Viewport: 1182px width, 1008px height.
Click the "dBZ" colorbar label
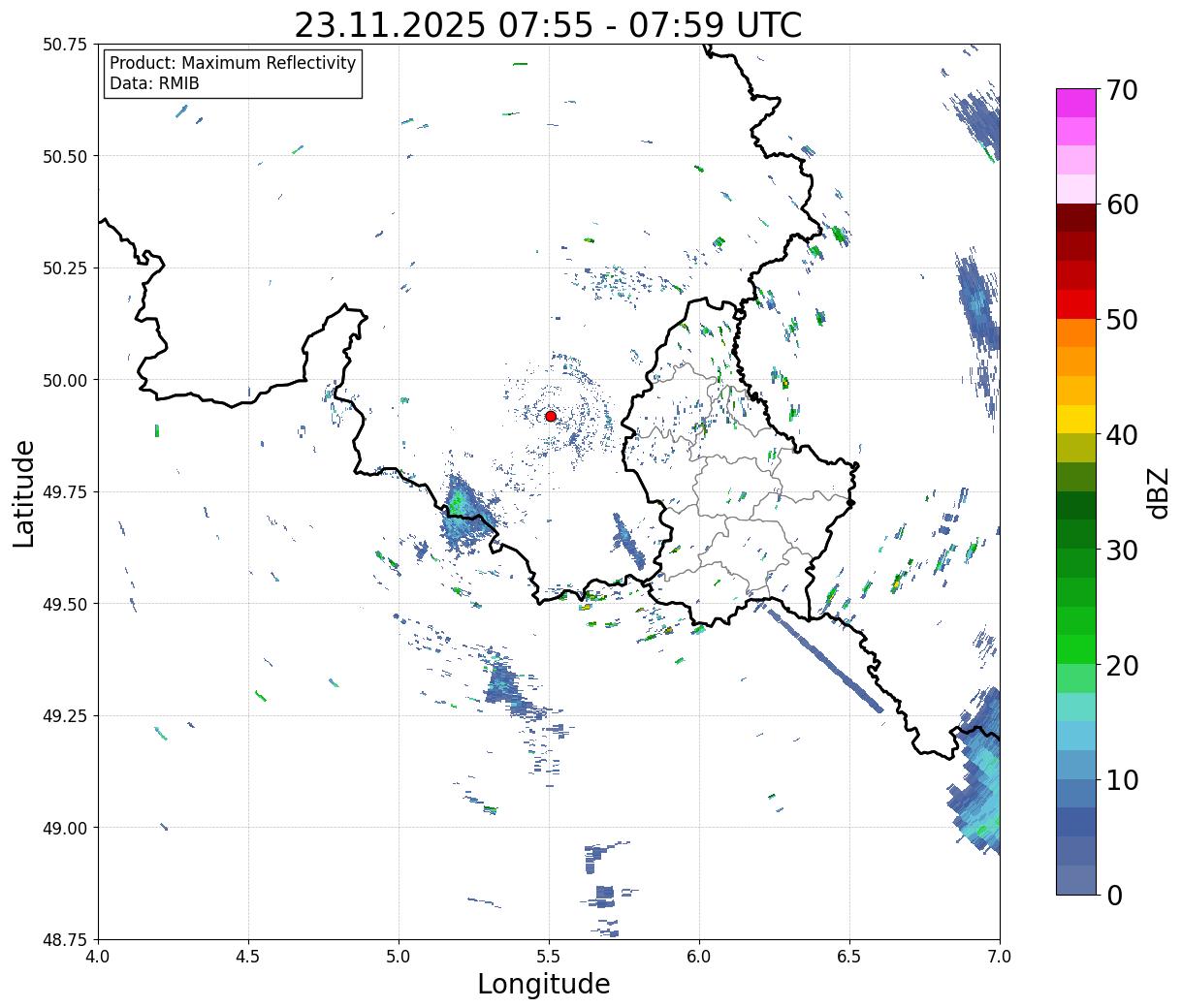1158,493
